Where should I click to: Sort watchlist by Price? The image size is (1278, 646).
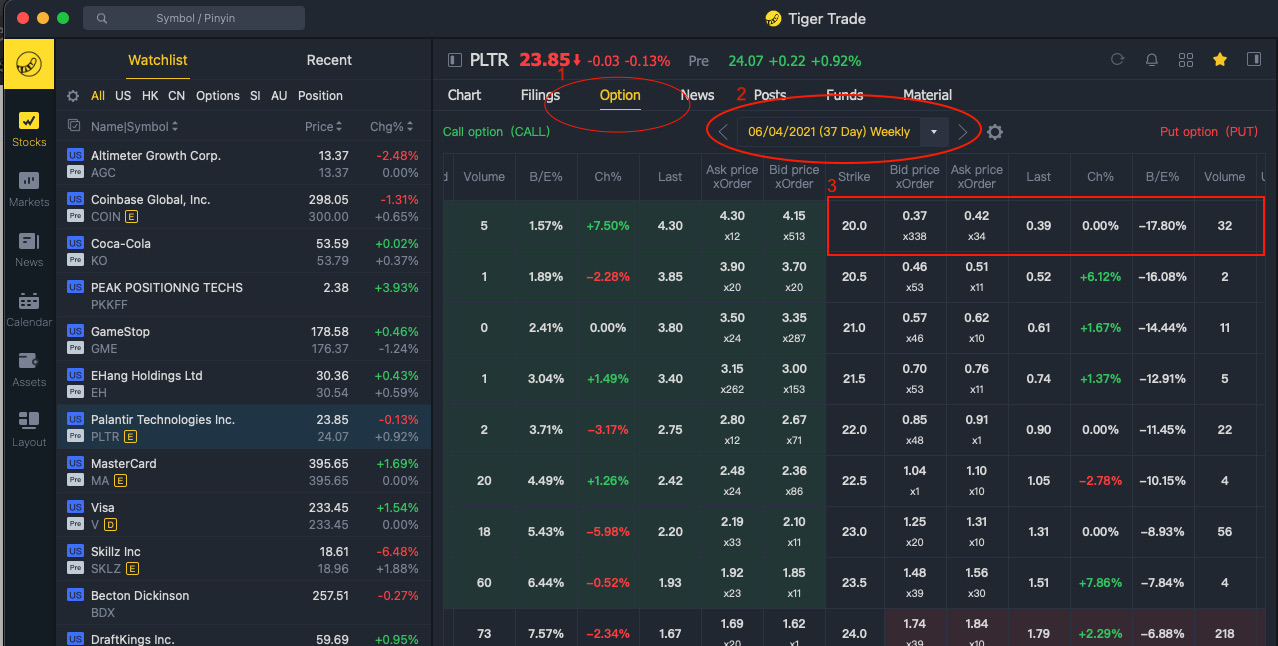(324, 126)
